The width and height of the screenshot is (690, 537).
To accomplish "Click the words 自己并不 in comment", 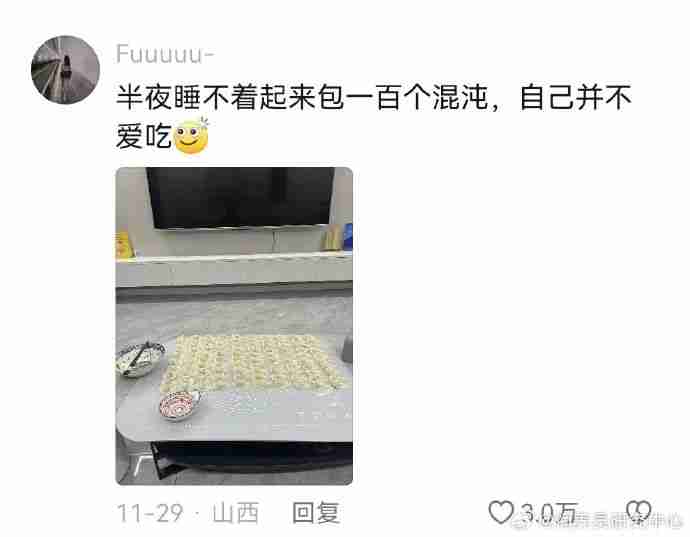I will click(x=576, y=97).
